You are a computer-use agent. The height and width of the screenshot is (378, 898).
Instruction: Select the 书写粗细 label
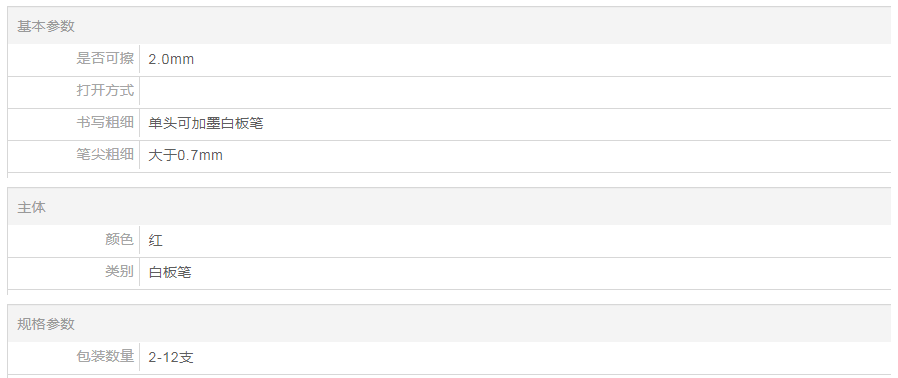click(x=105, y=123)
